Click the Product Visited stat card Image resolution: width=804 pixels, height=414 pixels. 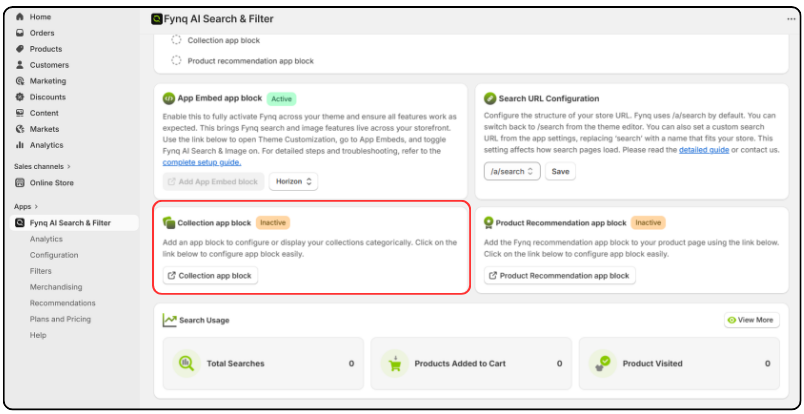(x=679, y=363)
